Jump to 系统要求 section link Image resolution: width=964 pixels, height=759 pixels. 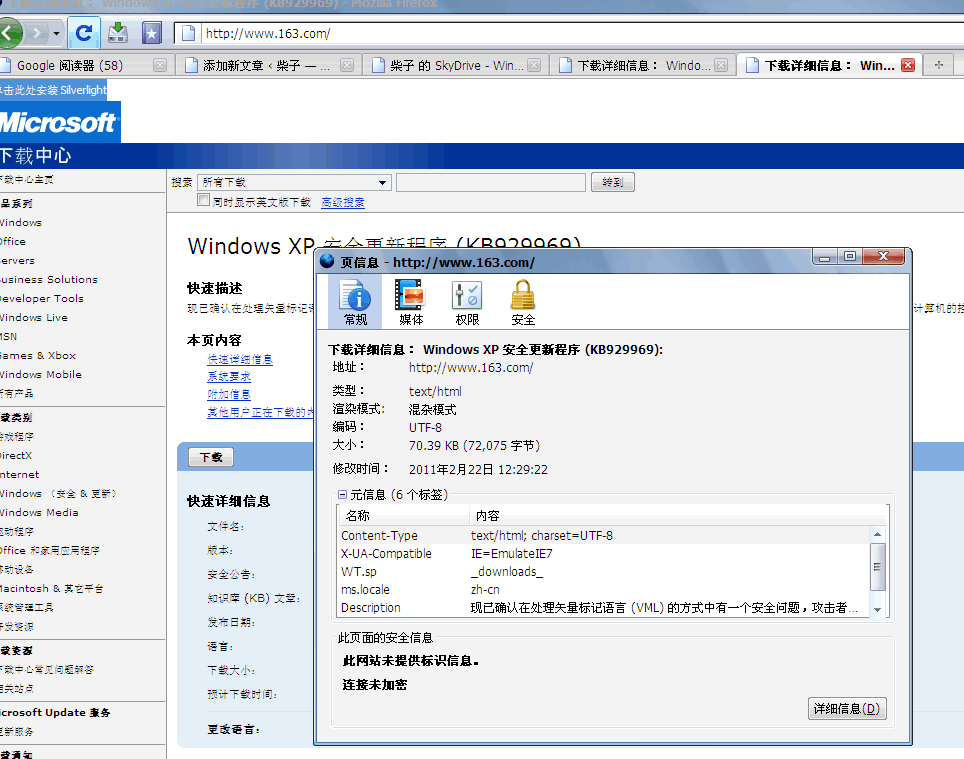point(229,377)
